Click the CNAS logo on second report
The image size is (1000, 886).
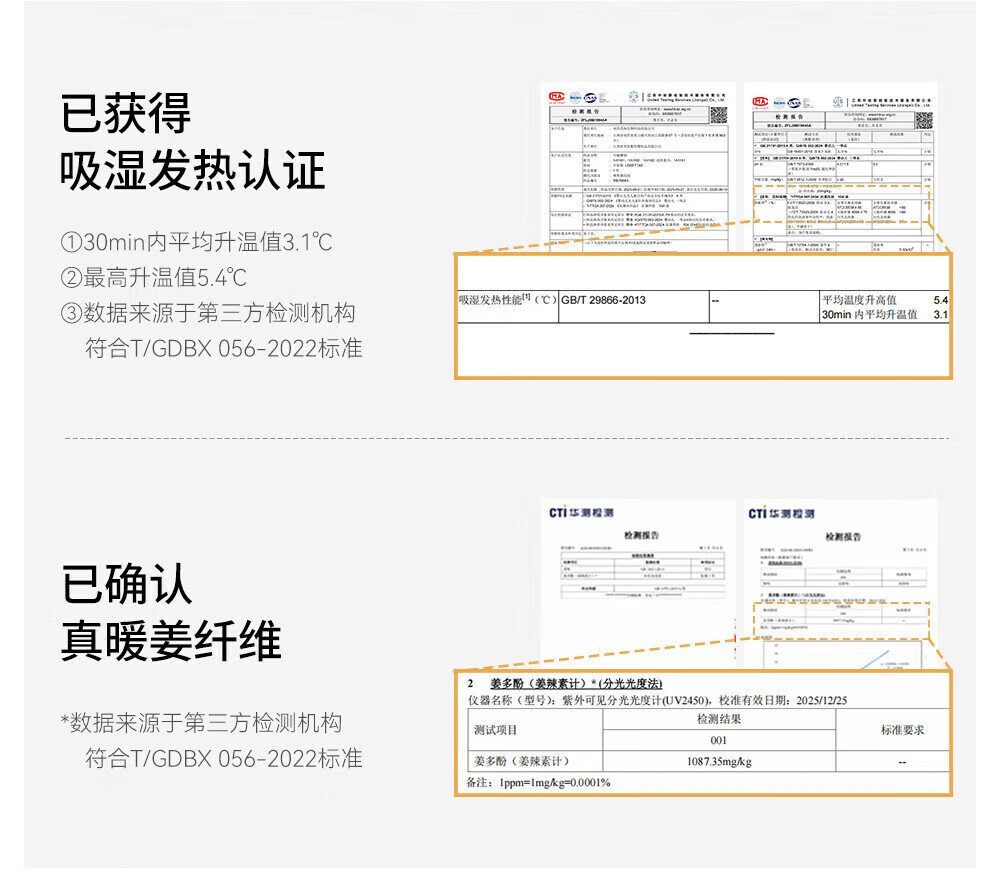point(794,102)
